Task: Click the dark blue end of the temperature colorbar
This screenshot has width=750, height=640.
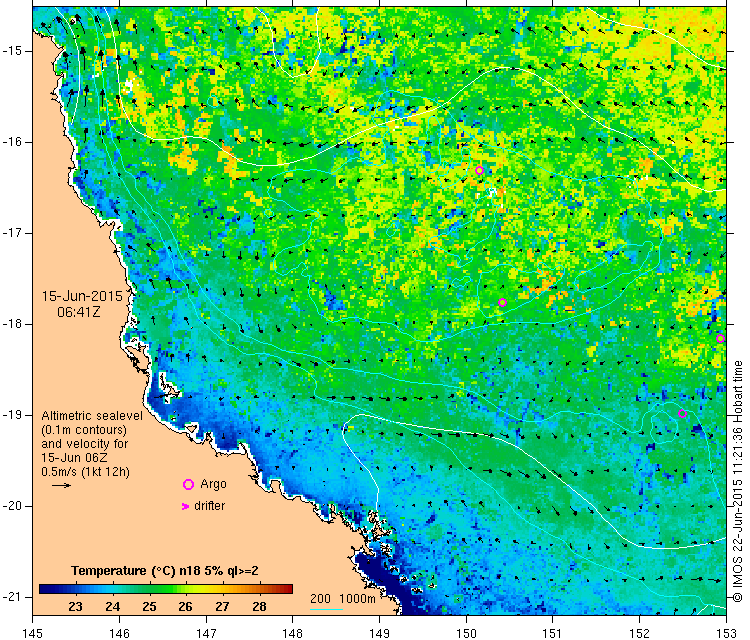Action: 45,589
